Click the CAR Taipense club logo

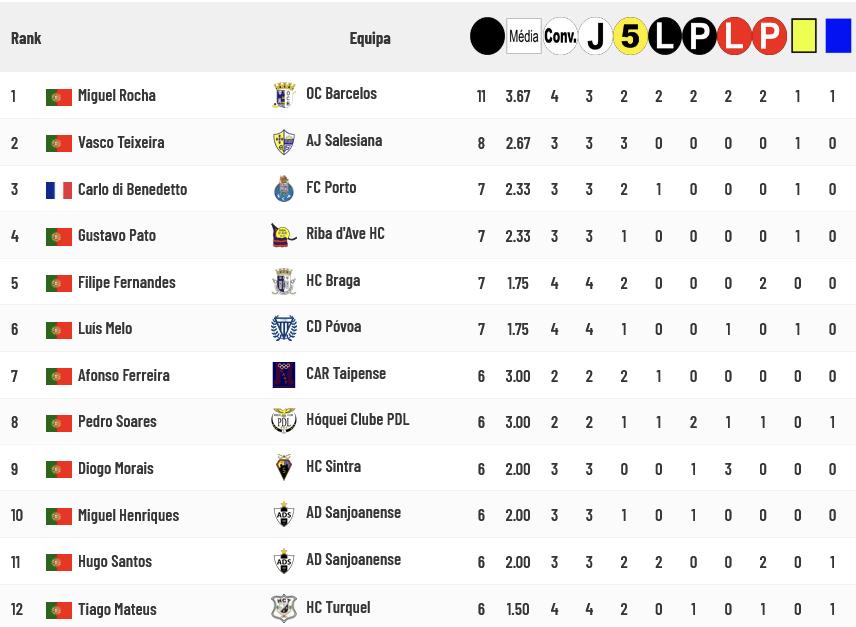[284, 375]
